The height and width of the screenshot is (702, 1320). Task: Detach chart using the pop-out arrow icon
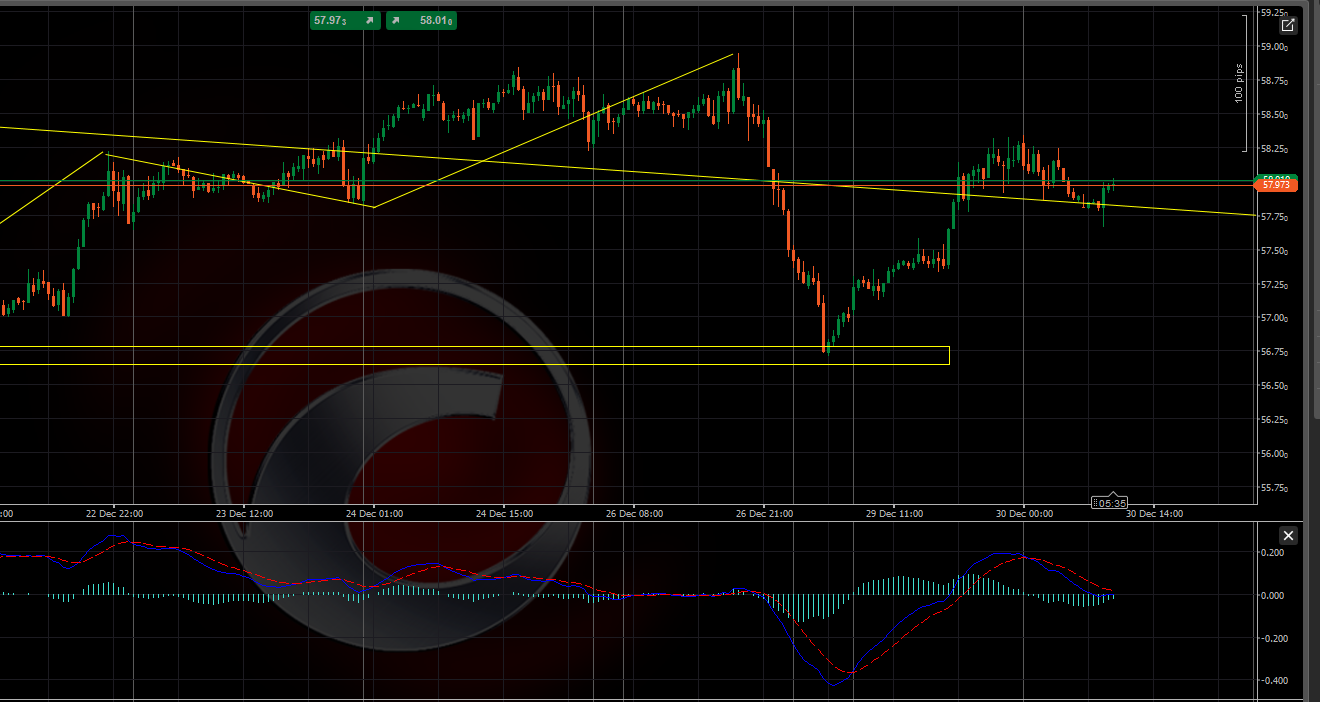[1288, 26]
